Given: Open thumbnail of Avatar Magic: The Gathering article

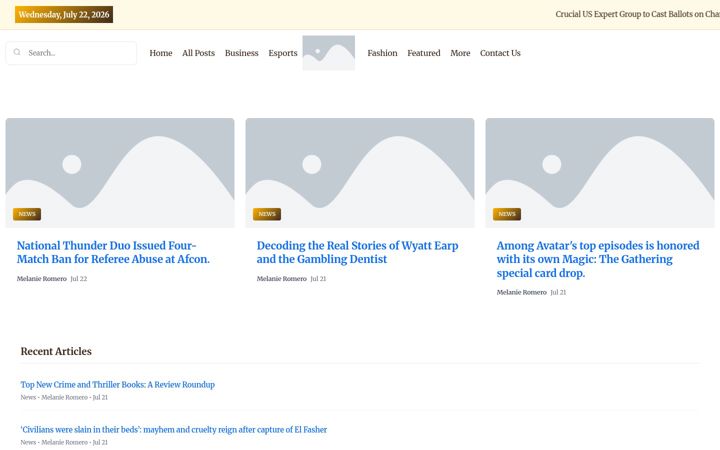Looking at the screenshot, I should [x=600, y=173].
